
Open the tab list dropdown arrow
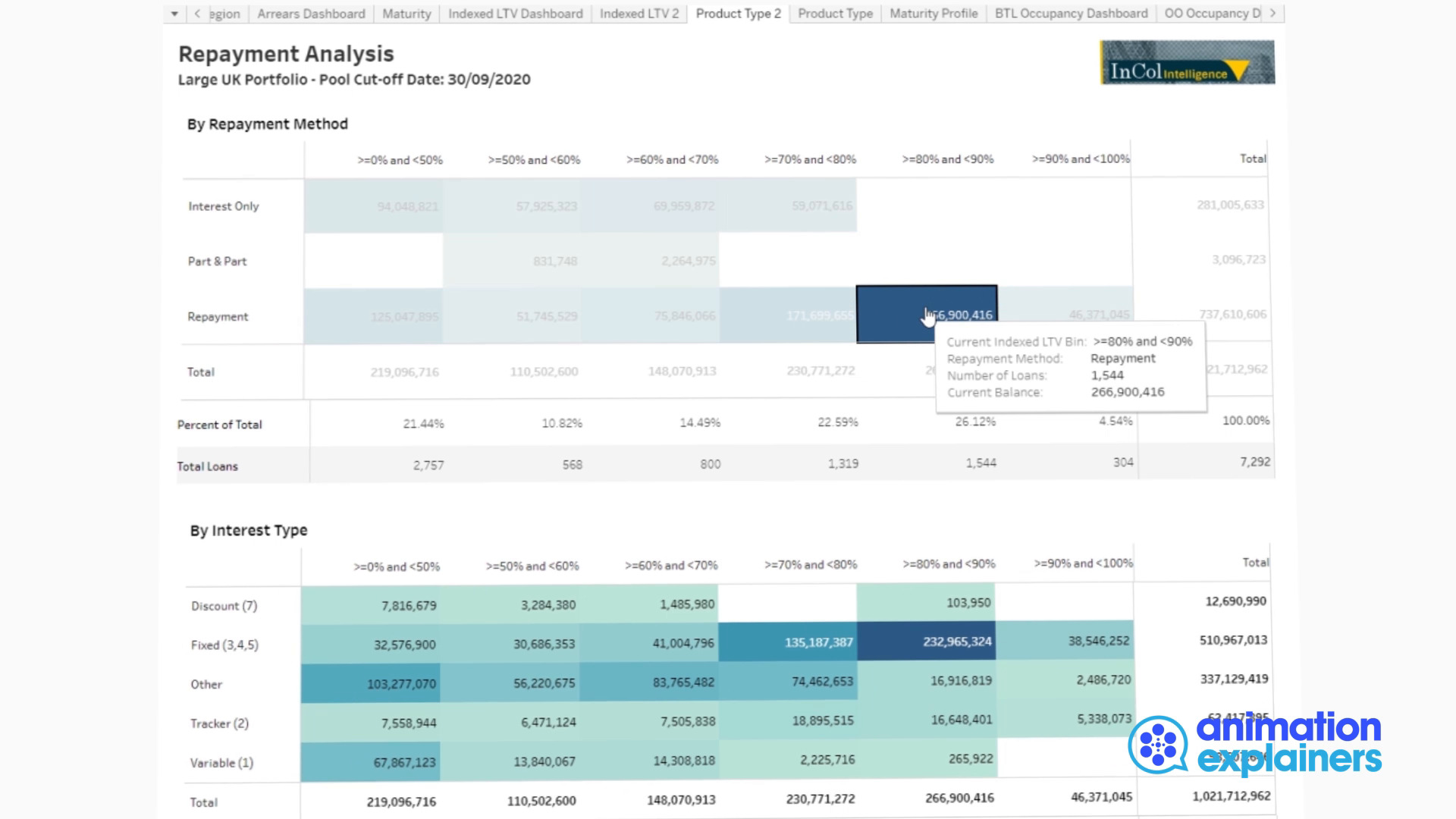click(x=174, y=14)
